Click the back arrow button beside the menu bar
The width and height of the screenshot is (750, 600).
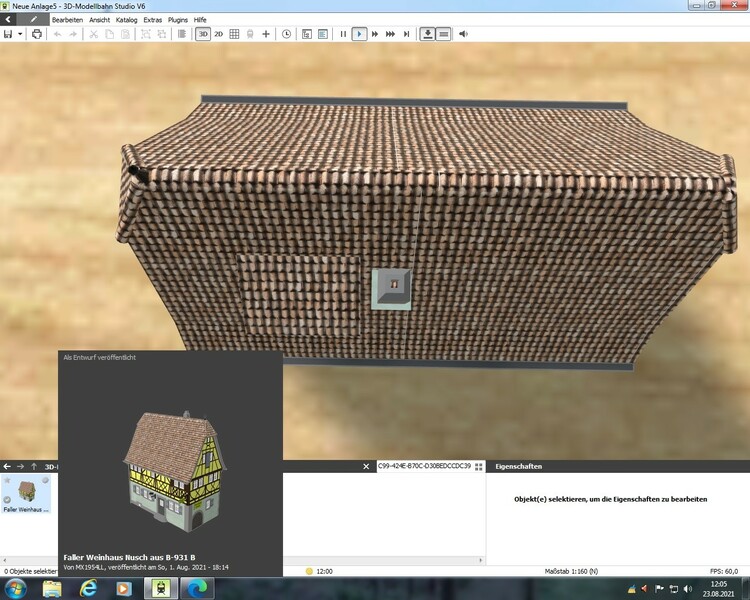coord(8,20)
